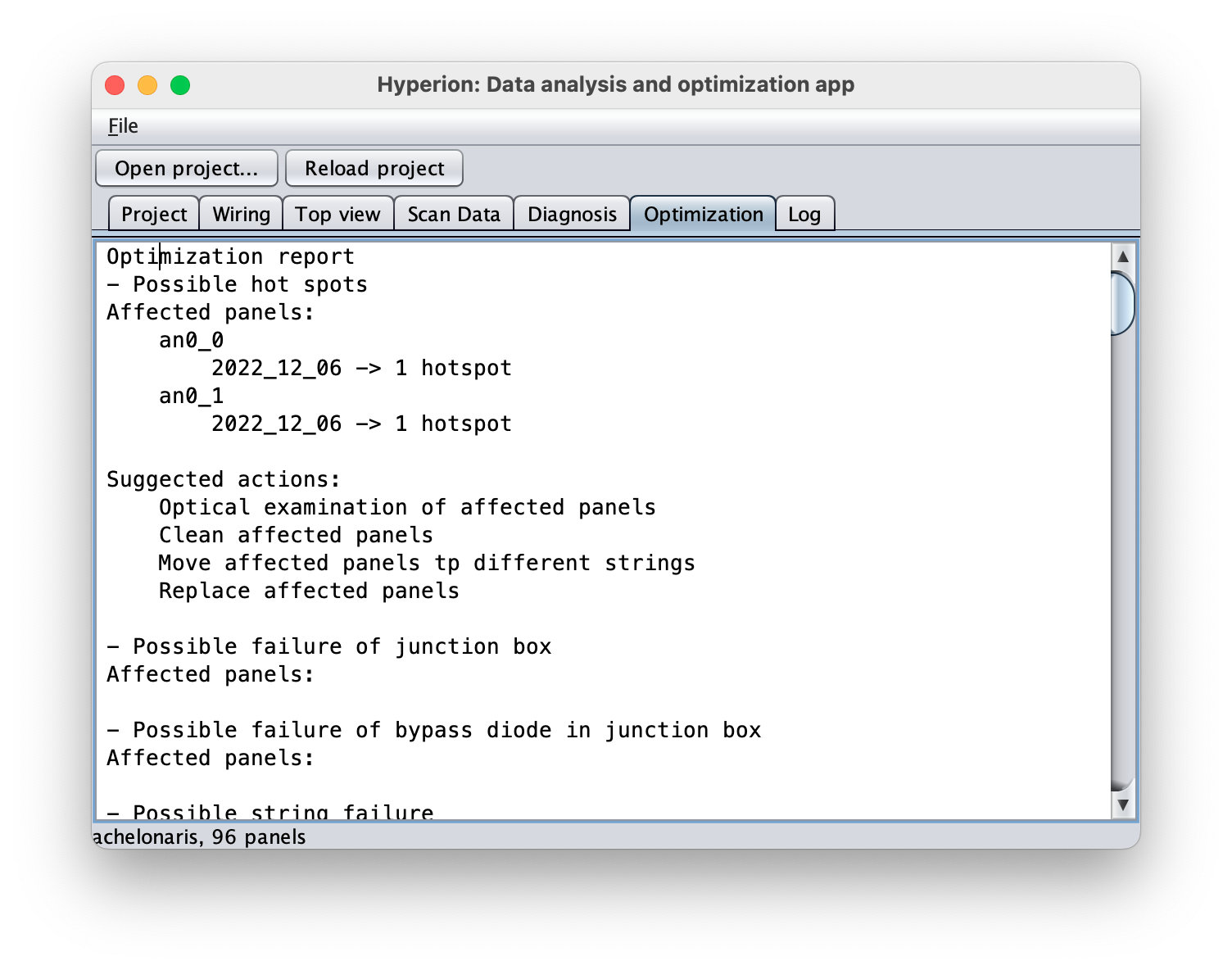Click the scrollbar down arrow
Viewport: 1232px width, 970px height.
(1123, 805)
